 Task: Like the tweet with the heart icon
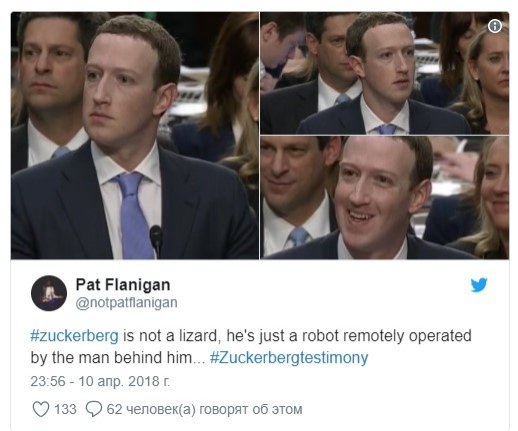[41, 409]
